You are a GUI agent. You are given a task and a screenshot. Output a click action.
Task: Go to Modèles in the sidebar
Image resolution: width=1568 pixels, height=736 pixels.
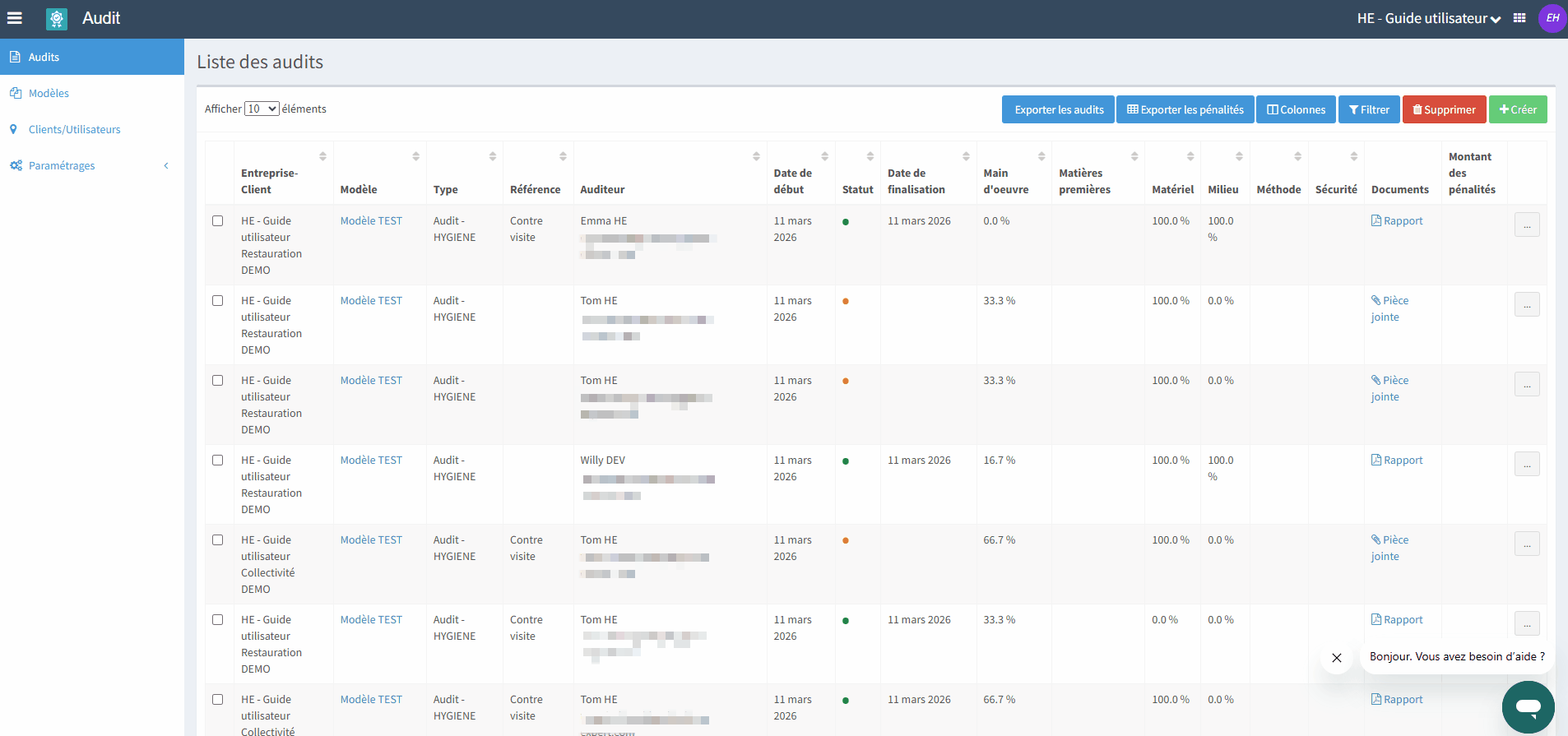point(49,93)
